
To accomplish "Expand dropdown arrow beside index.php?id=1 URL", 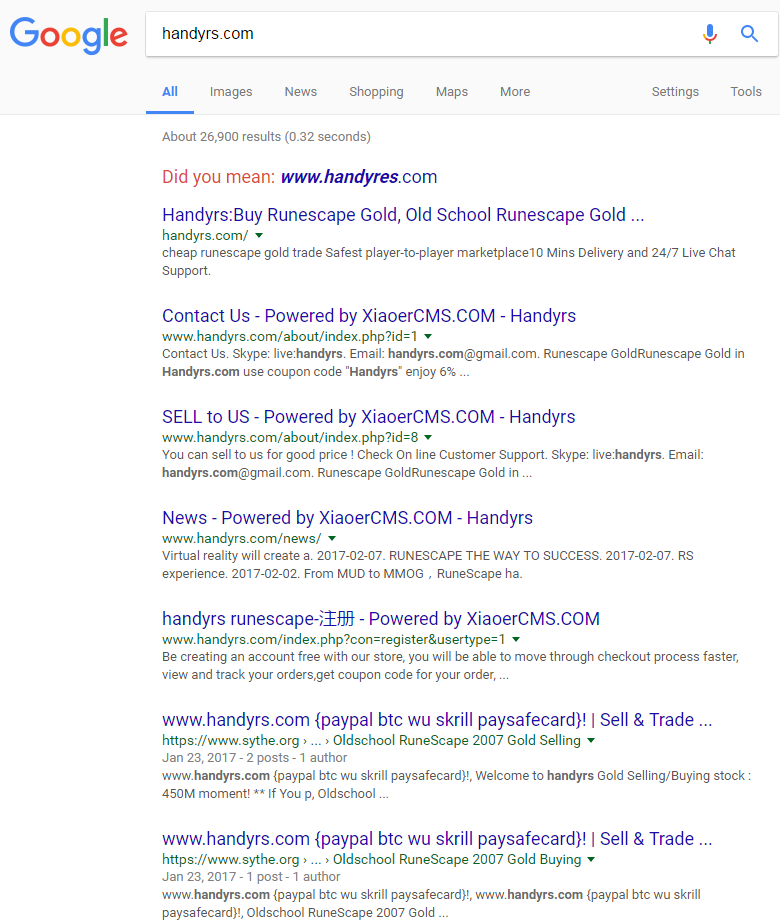I will pos(429,337).
